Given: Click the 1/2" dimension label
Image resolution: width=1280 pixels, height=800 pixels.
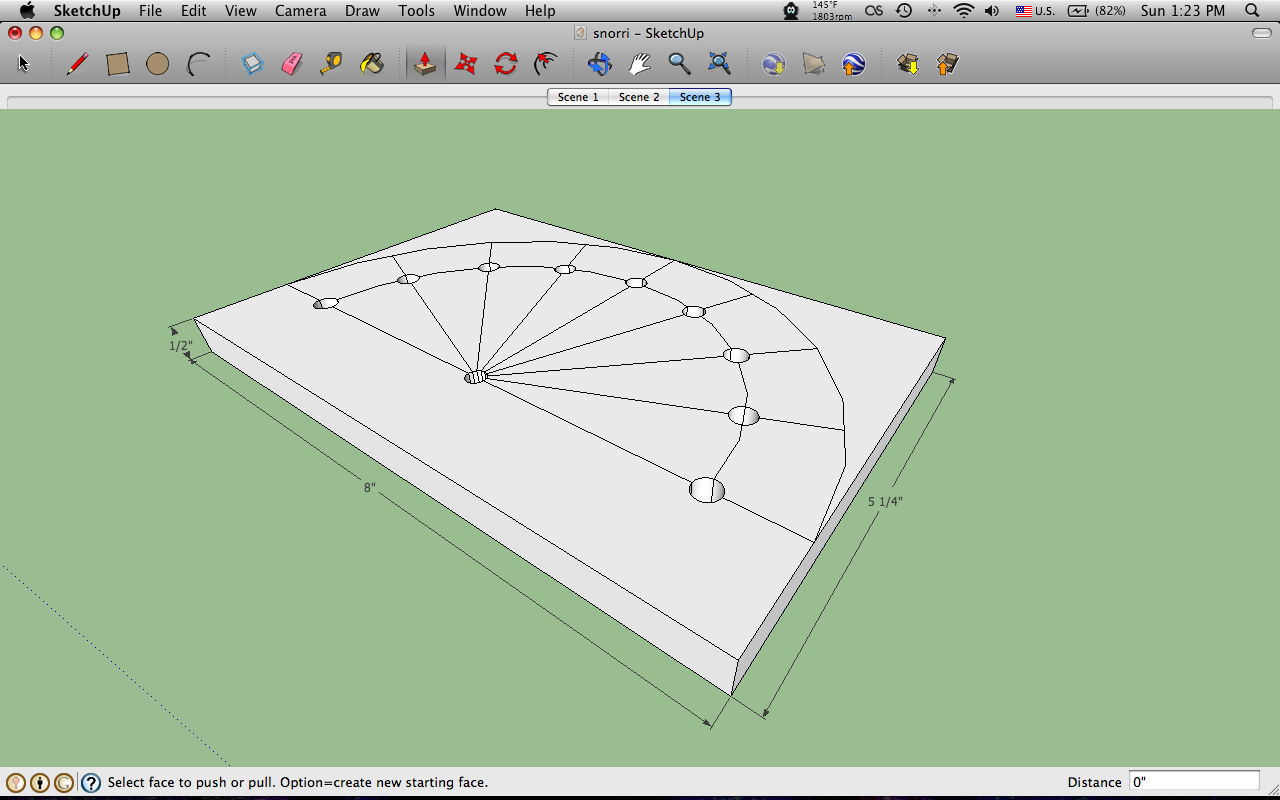Looking at the screenshot, I should click(x=180, y=346).
